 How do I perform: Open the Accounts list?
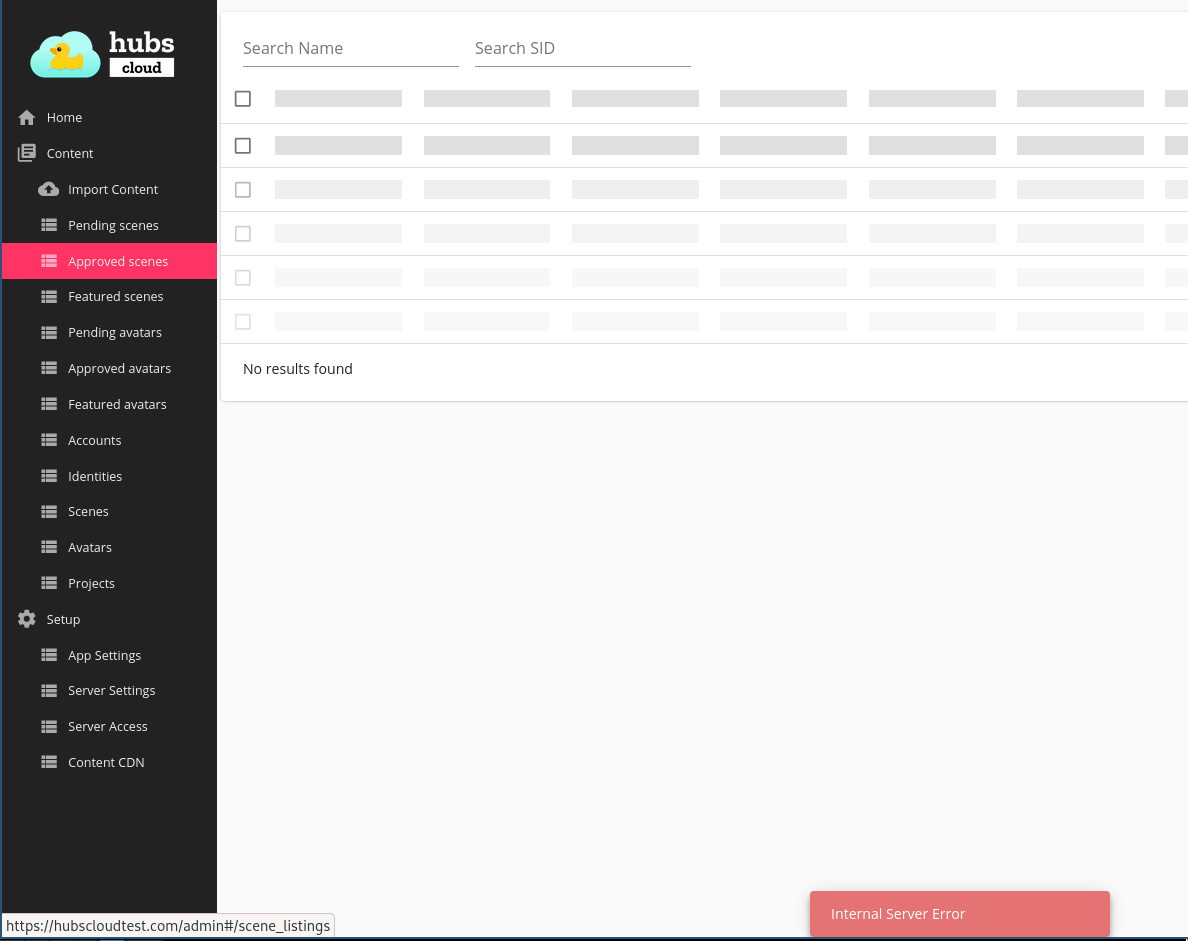[109, 440]
